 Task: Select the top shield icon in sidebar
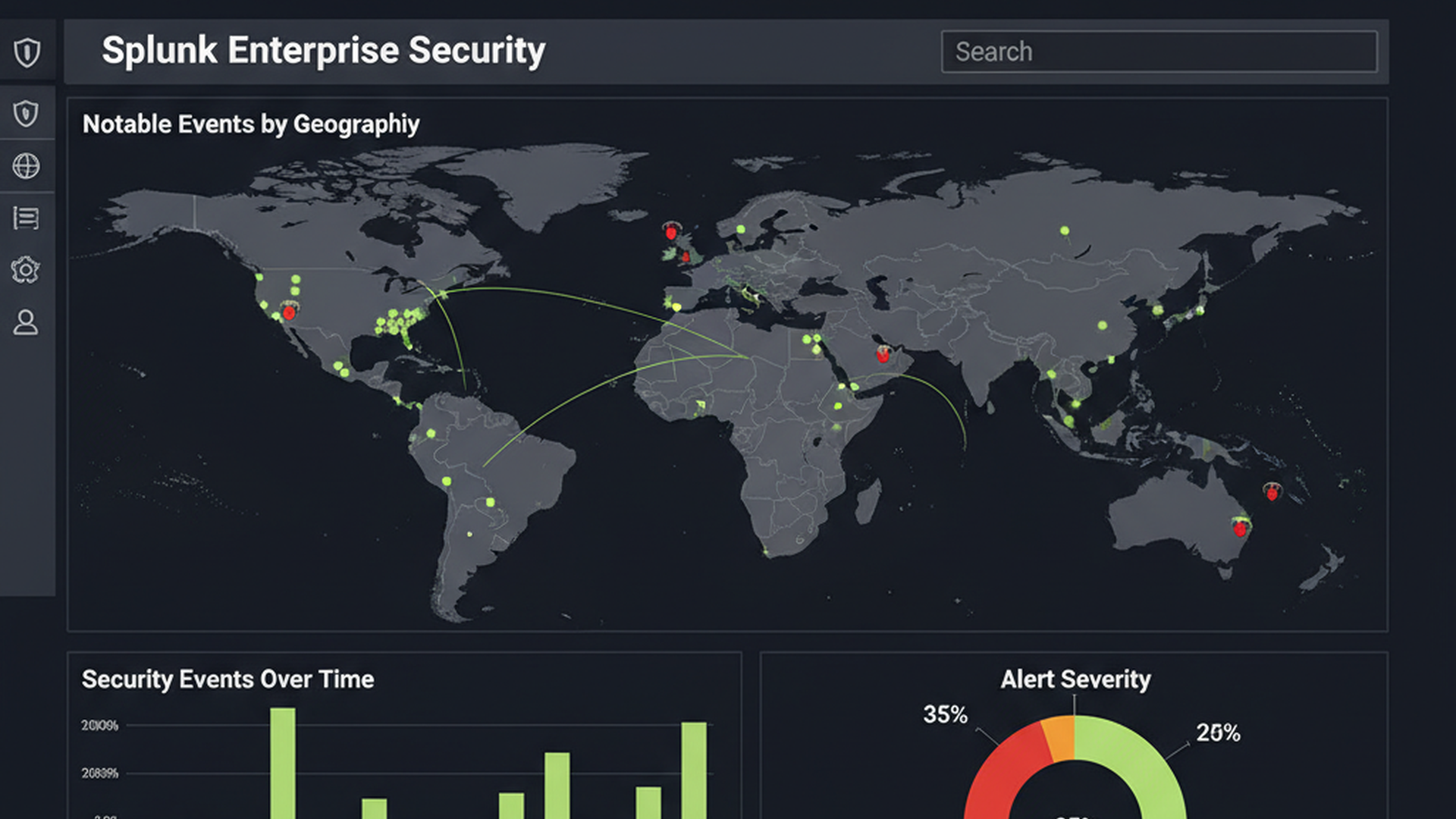click(27, 51)
